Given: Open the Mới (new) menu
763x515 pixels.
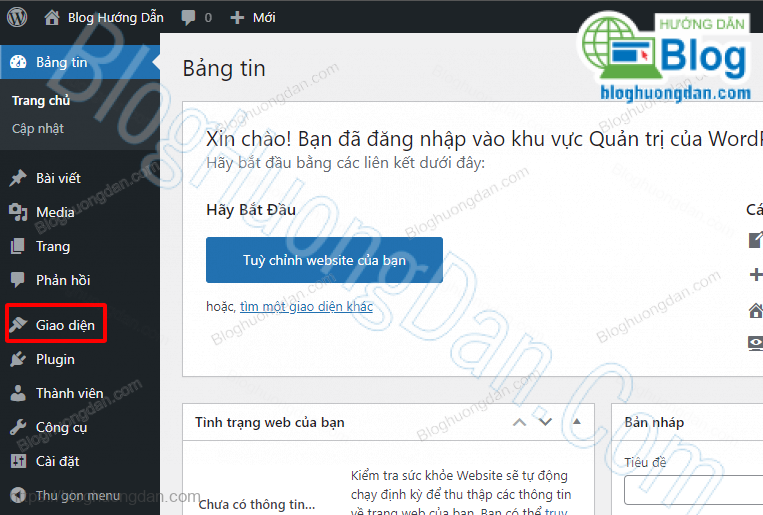Looking at the screenshot, I should 264,18.
